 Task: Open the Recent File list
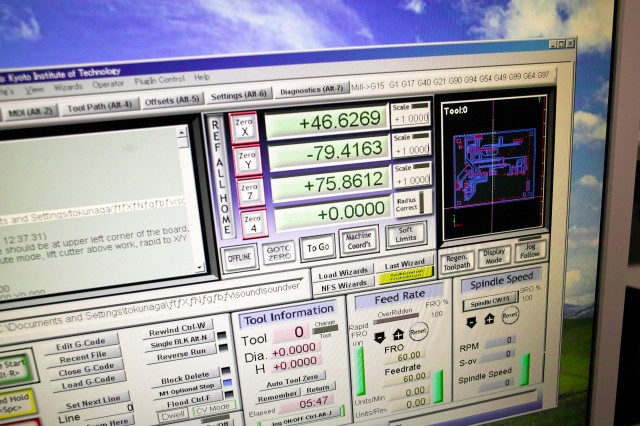[x=82, y=356]
